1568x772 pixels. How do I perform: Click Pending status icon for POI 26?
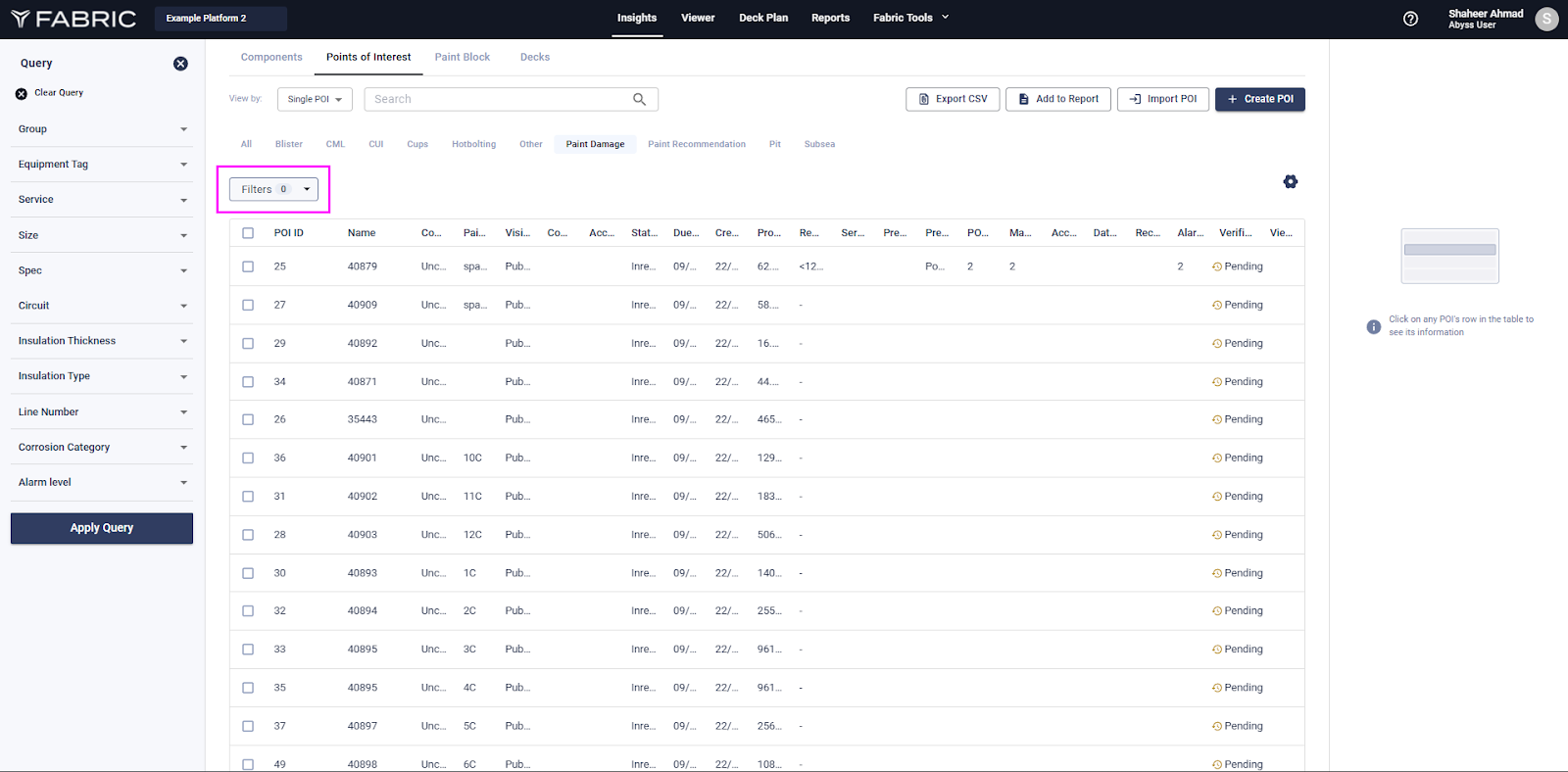pos(1217,419)
